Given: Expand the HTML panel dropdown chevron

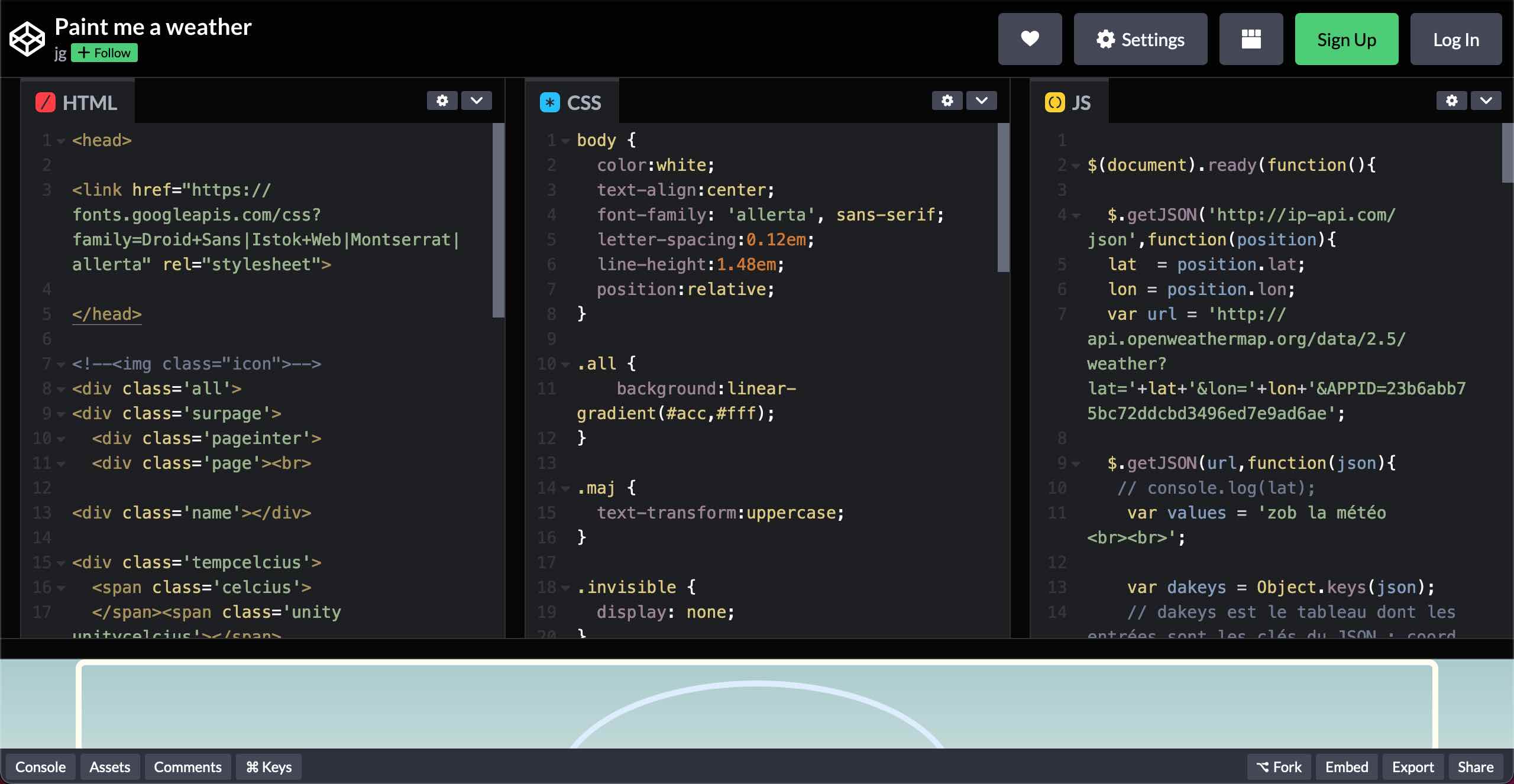Looking at the screenshot, I should point(477,101).
